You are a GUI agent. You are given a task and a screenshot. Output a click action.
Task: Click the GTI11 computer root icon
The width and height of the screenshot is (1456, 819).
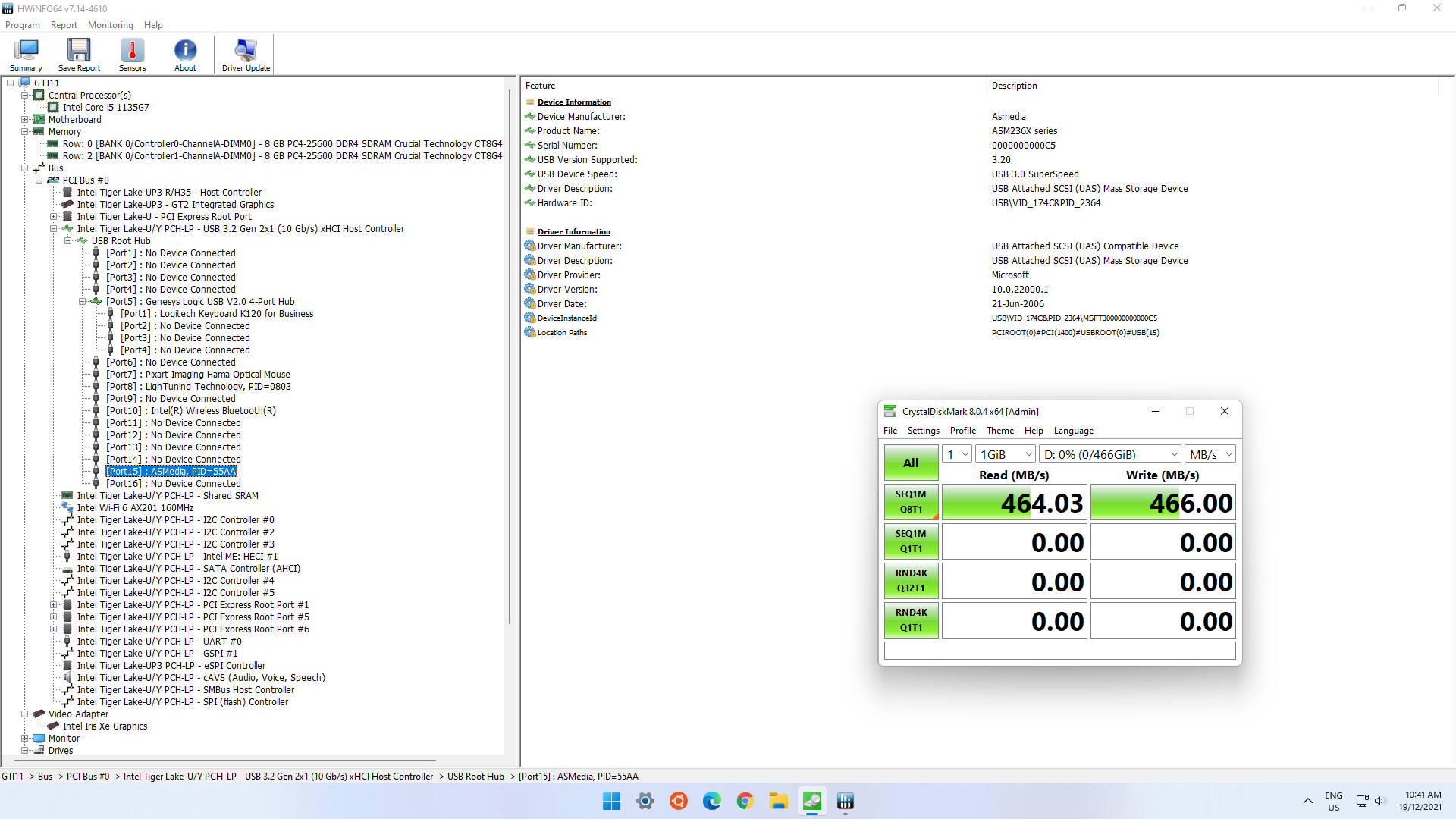(24, 83)
